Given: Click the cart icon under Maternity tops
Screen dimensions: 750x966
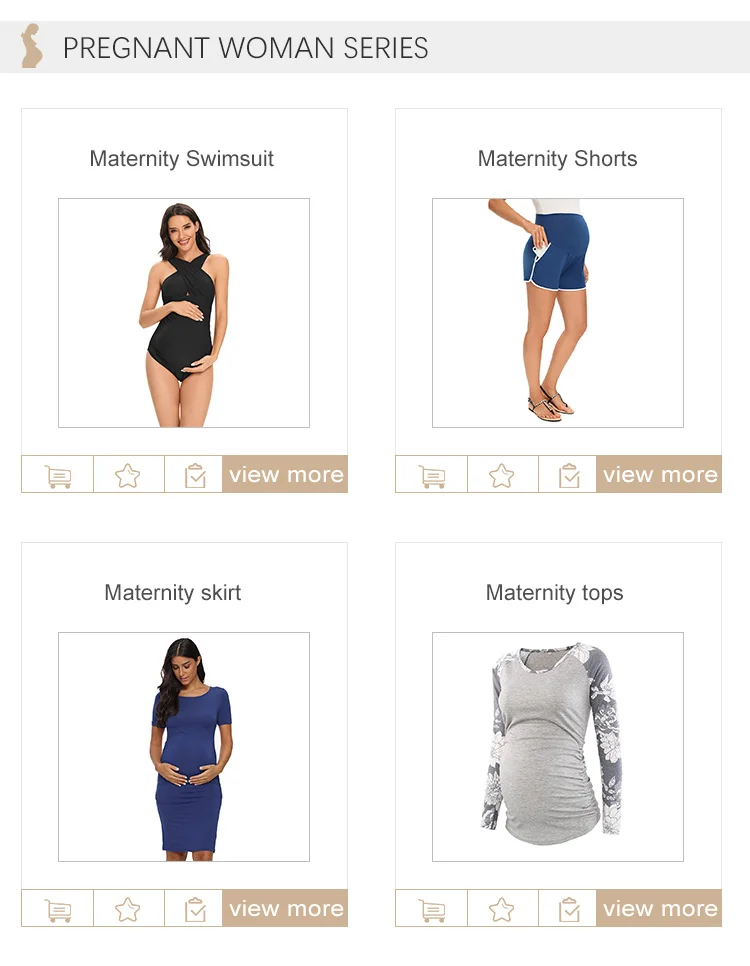Looking at the screenshot, I should coord(432,909).
